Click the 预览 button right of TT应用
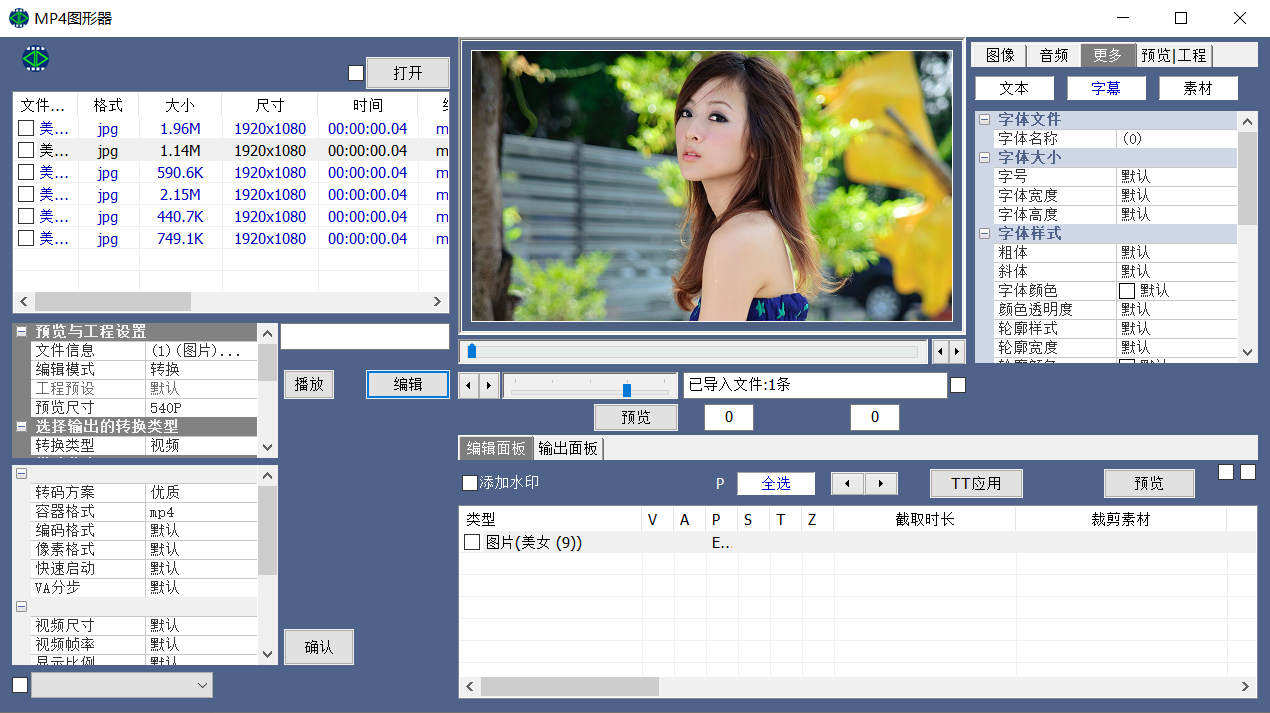The width and height of the screenshot is (1270, 713). [x=1149, y=484]
